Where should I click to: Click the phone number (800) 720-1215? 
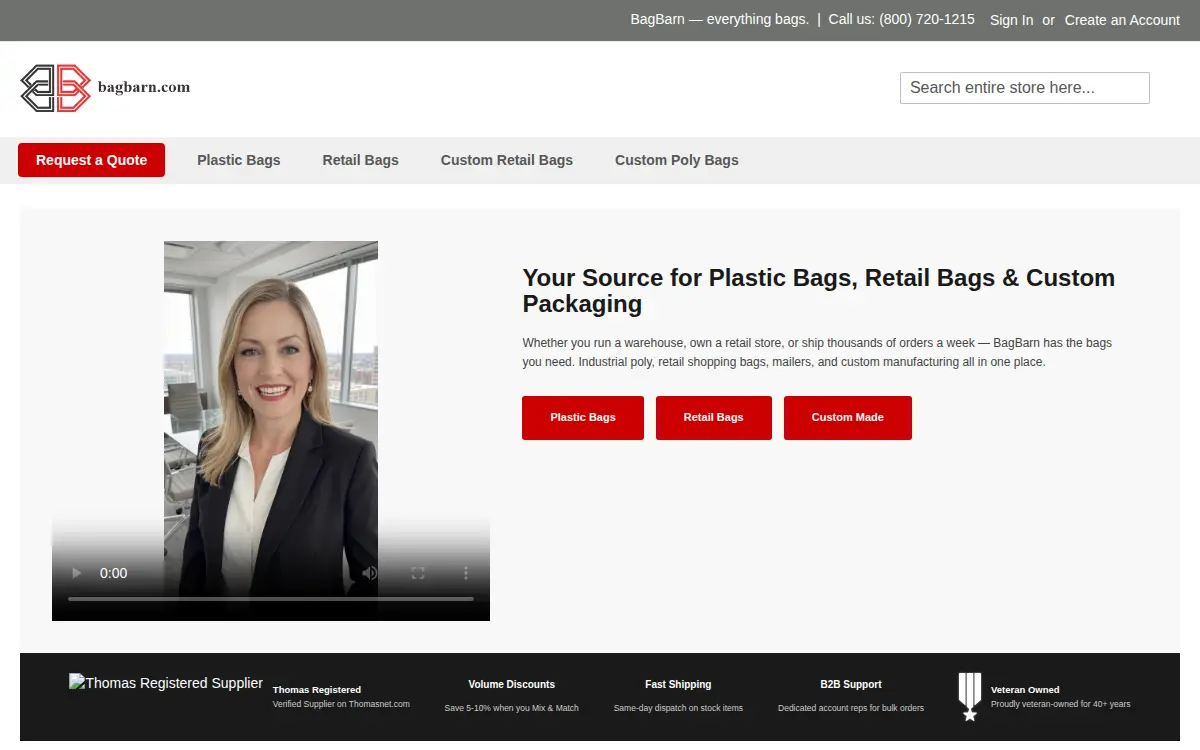tap(927, 19)
